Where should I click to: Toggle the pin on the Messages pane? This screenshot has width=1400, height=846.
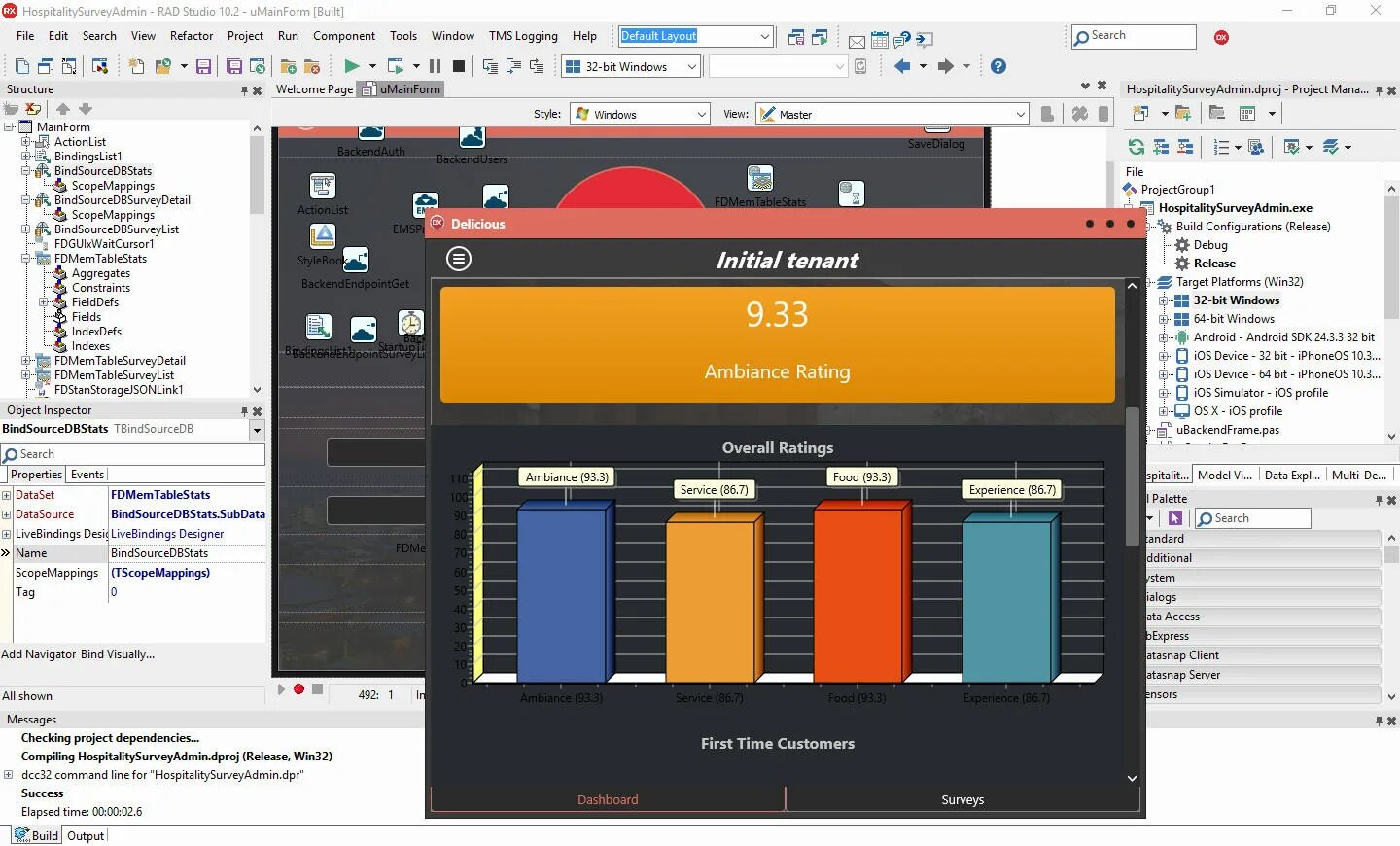(x=1379, y=721)
